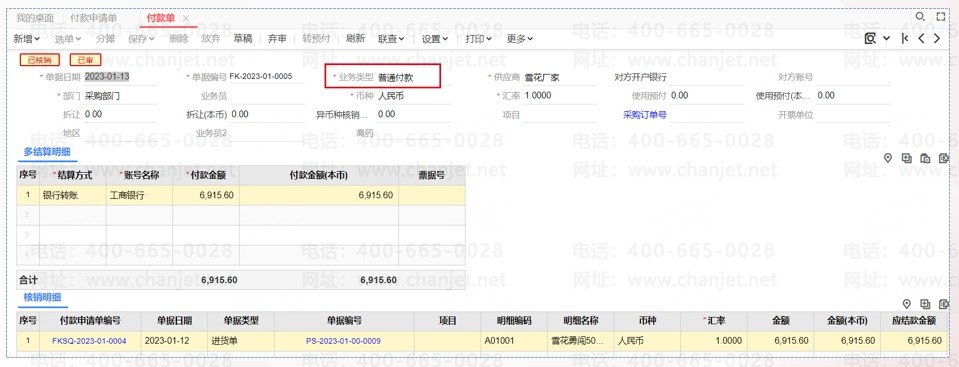Click the 对方账号 input field
The height and width of the screenshot is (367, 959).
pyautogui.click(x=852, y=78)
